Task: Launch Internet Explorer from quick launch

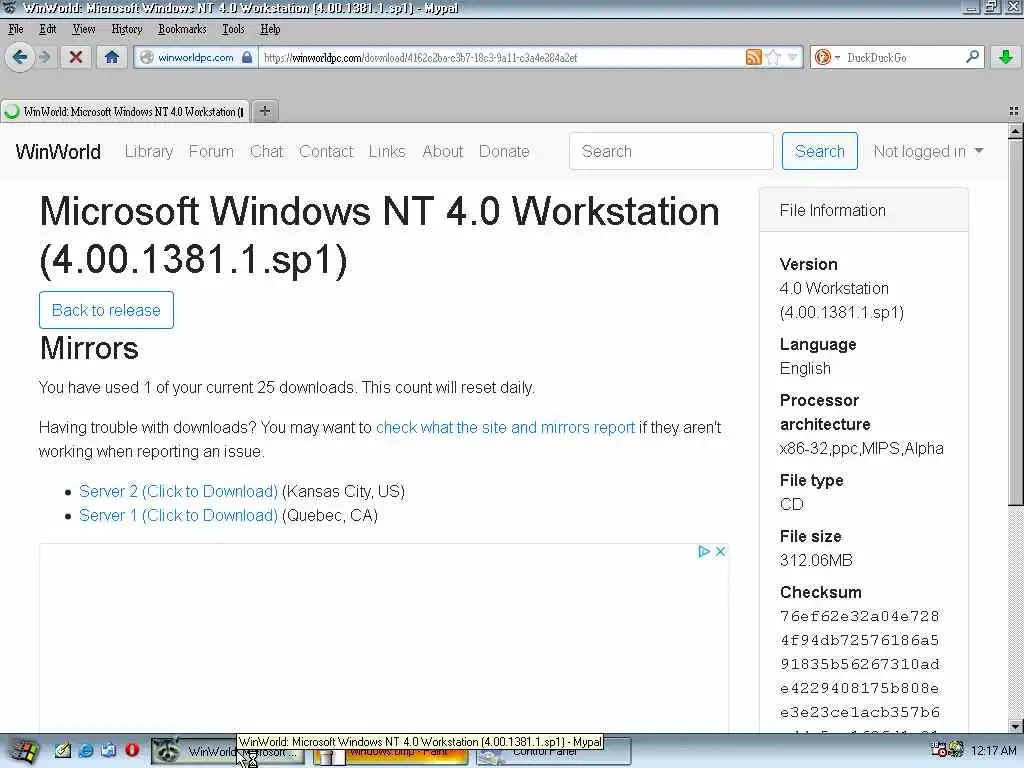Action: (x=86, y=750)
